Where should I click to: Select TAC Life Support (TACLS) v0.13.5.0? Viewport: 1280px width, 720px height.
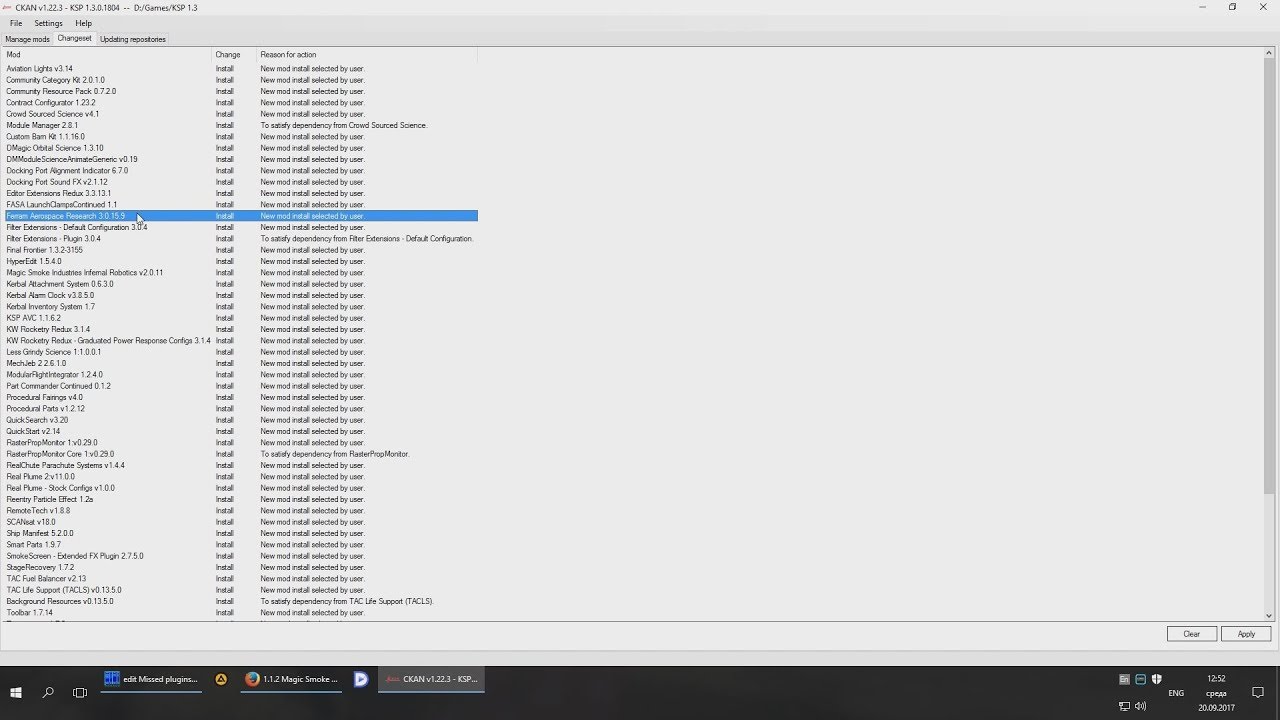240,590
